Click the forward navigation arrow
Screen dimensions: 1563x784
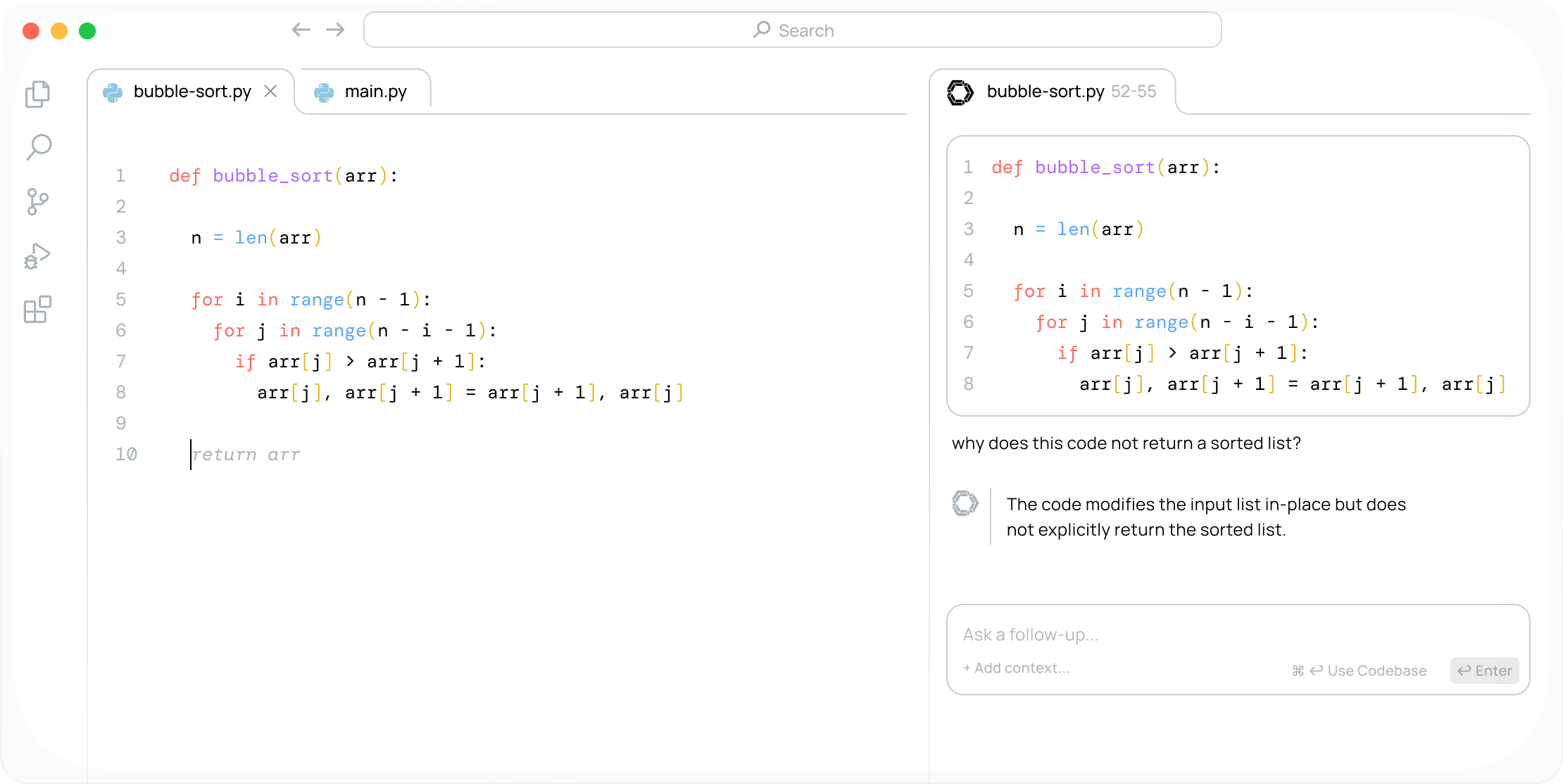pyautogui.click(x=335, y=30)
